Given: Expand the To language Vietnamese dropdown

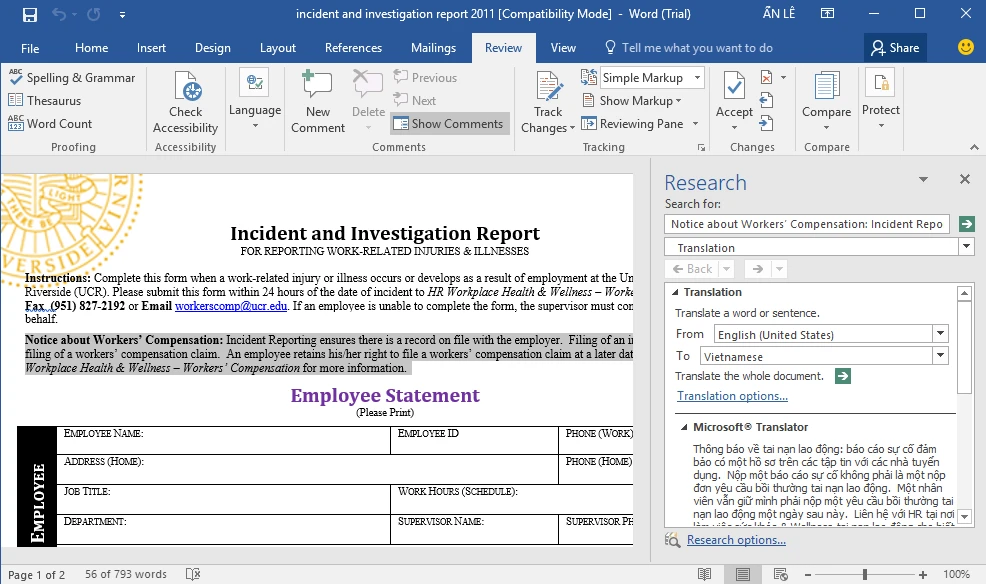Looking at the screenshot, I should [x=940, y=356].
